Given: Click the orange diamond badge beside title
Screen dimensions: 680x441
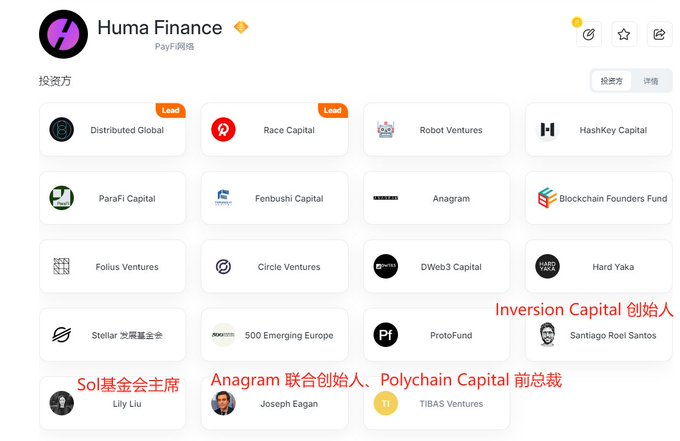Looking at the screenshot, I should 241,27.
